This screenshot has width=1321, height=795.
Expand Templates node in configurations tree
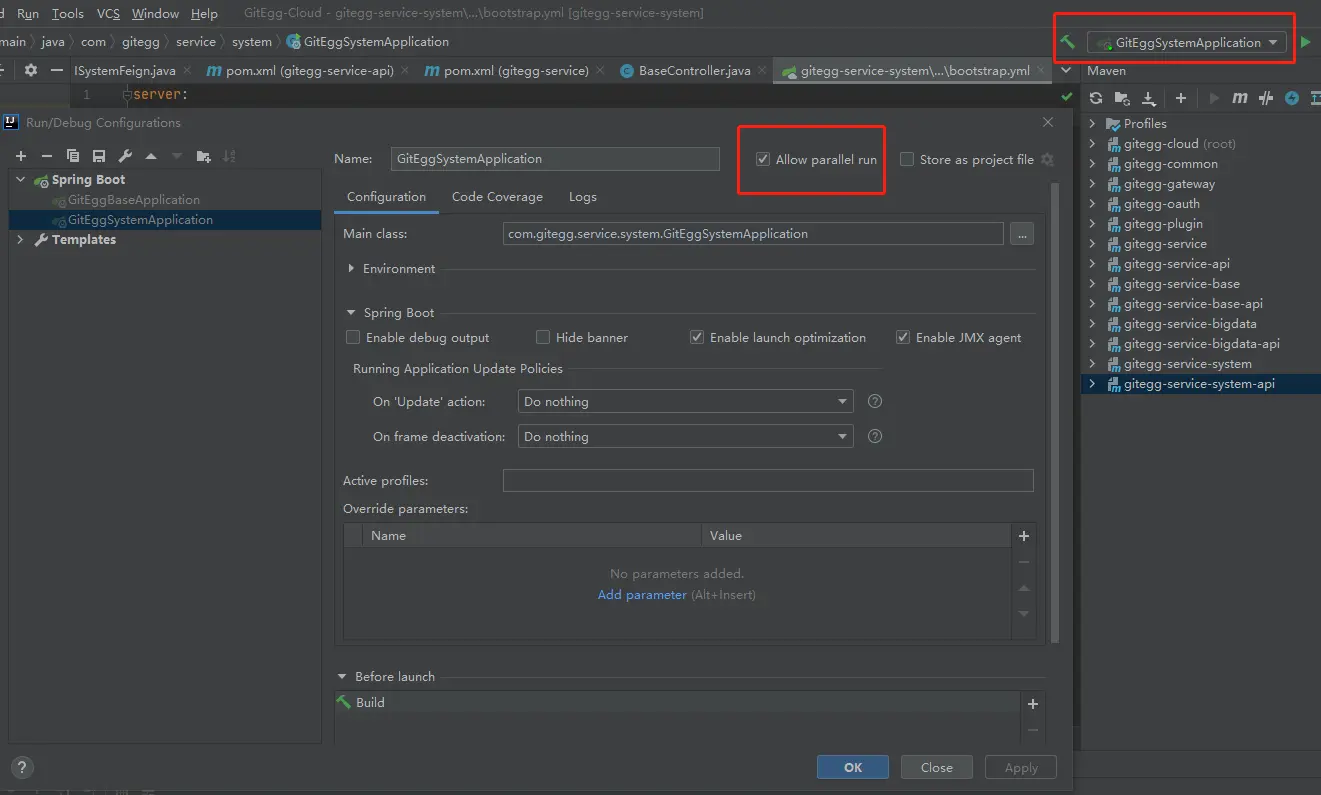21,240
